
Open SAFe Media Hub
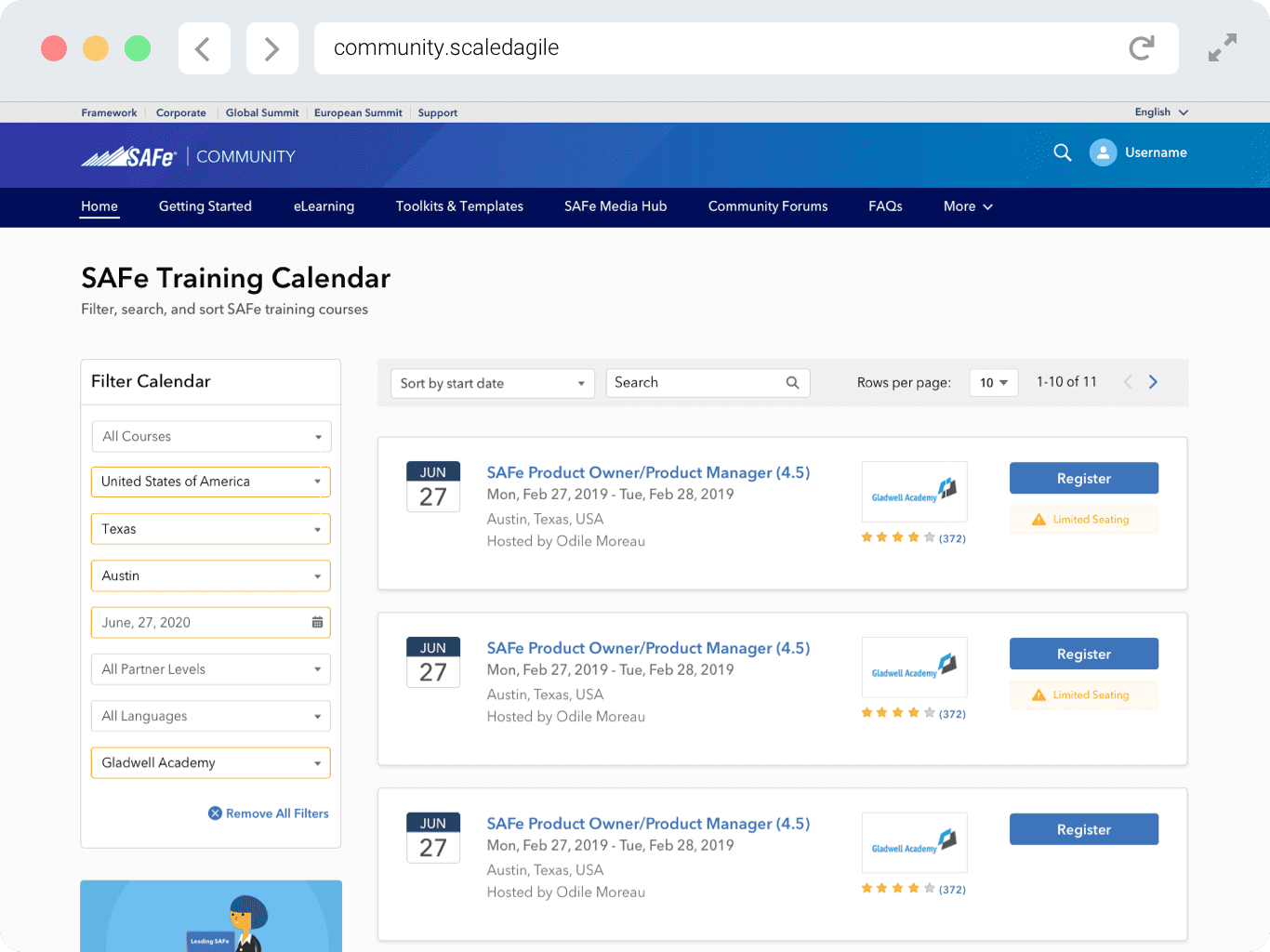click(x=615, y=206)
